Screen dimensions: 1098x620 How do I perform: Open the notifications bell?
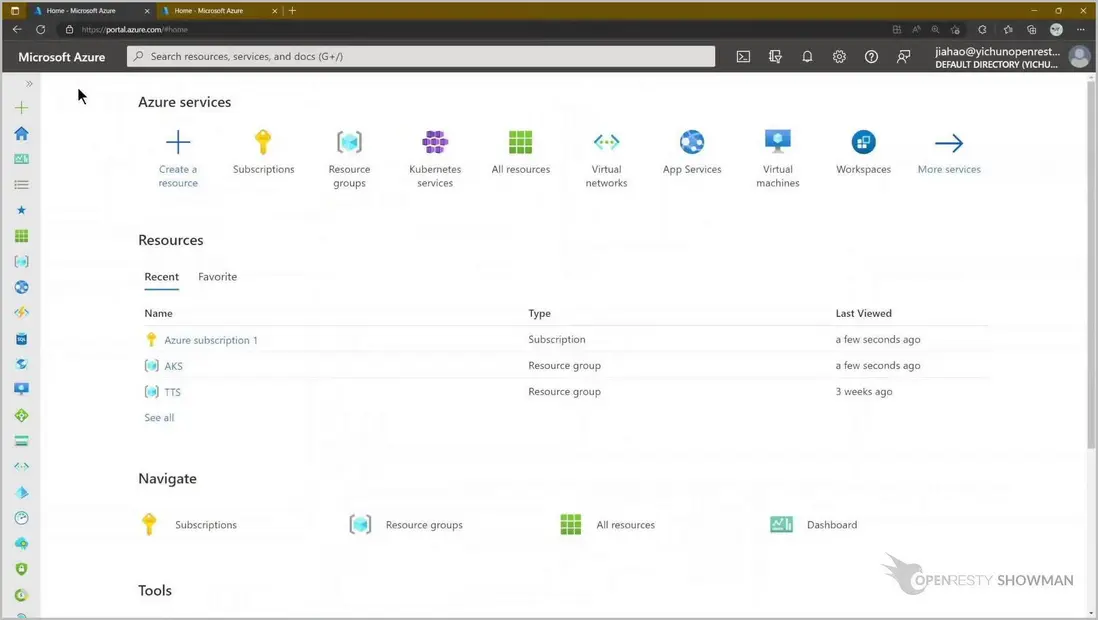[x=807, y=57]
